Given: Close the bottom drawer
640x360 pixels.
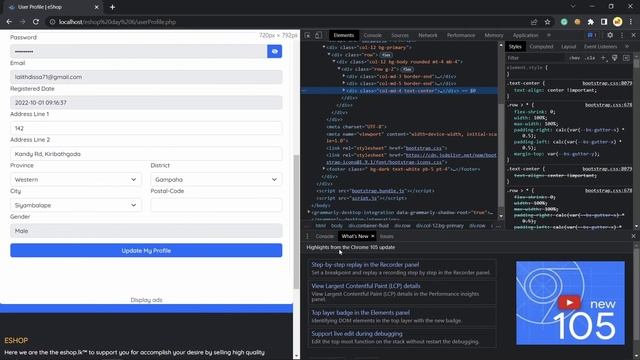Looking at the screenshot, I should pos(633,236).
